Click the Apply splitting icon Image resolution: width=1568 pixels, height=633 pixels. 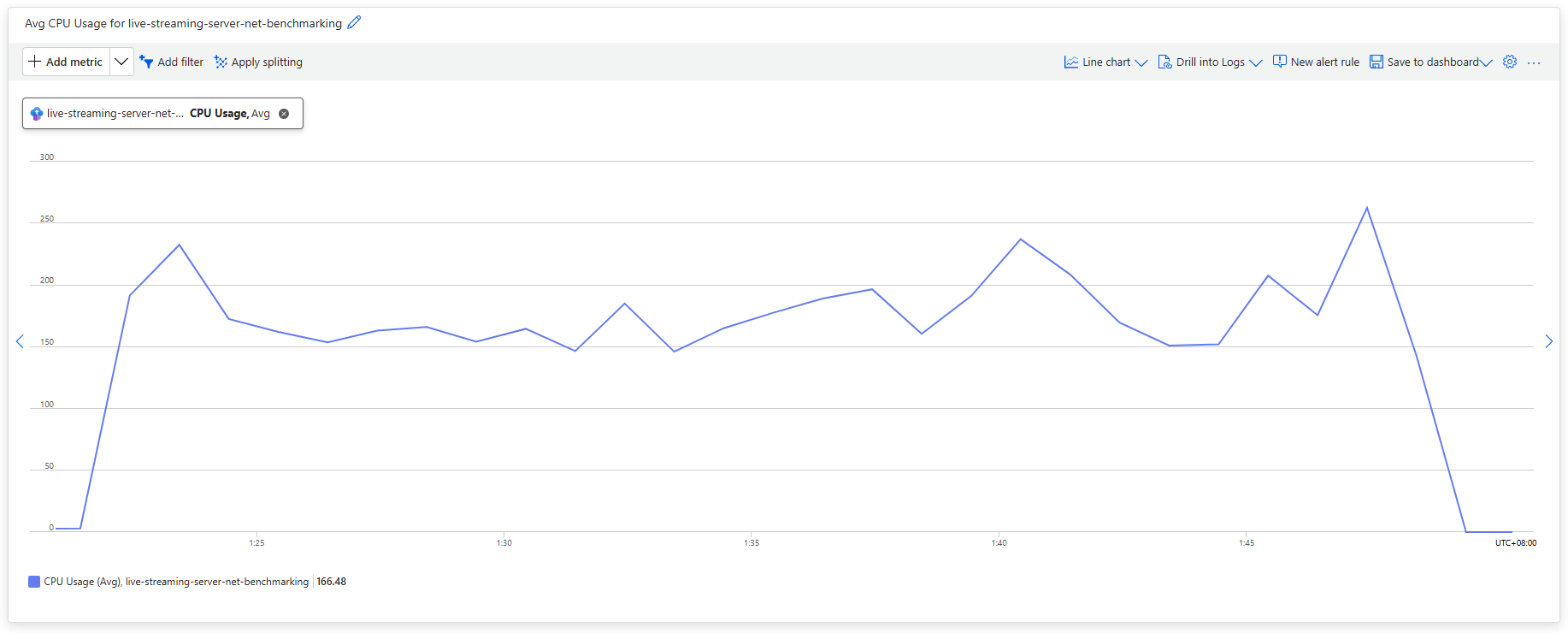tap(221, 62)
